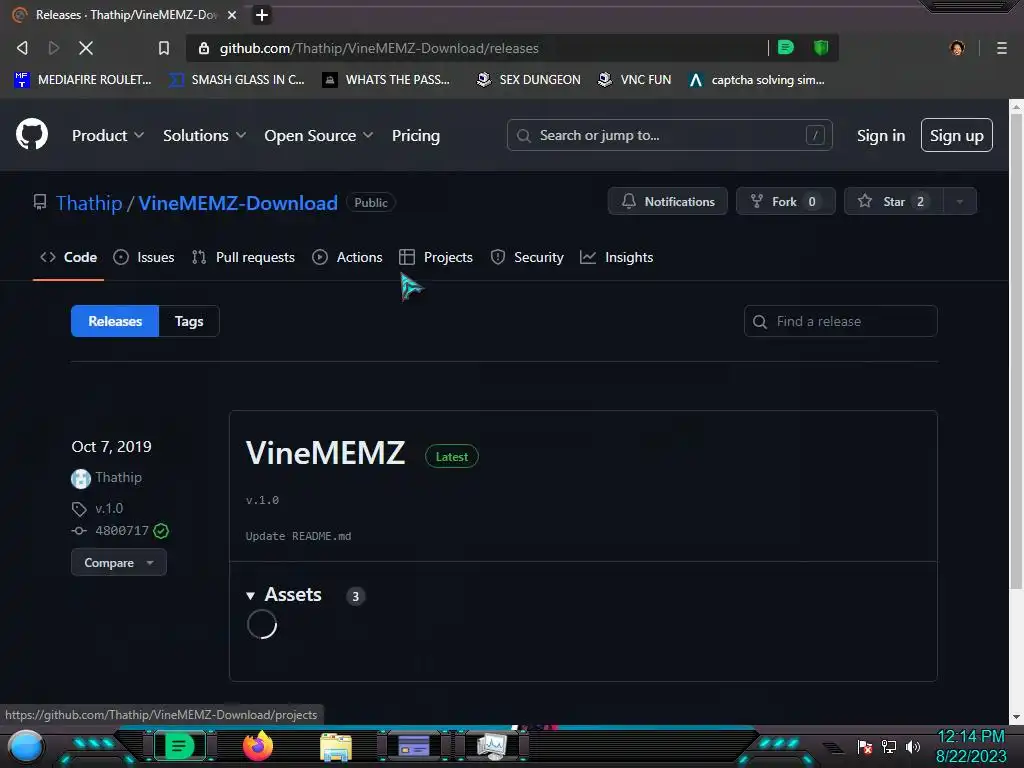Switch to the Projects tab
Viewport: 1024px width, 768px height.
[x=436, y=257]
